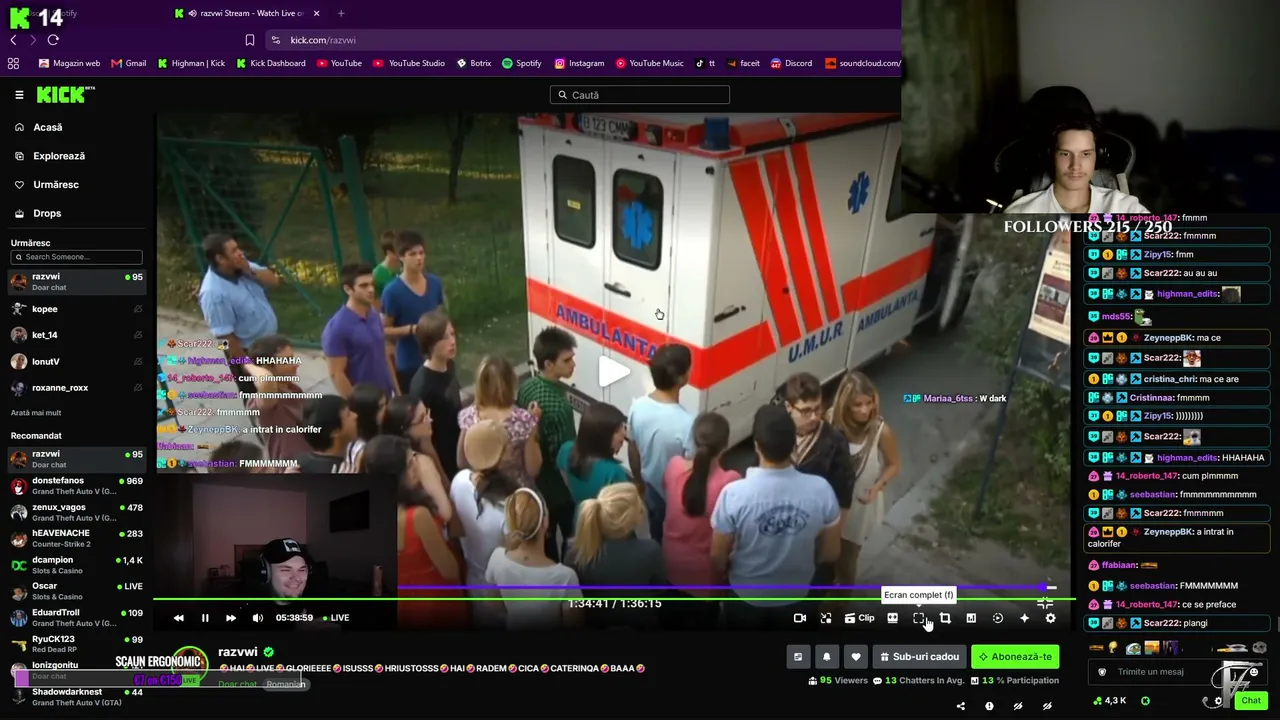The height and width of the screenshot is (720, 1280).
Task: Open the browser apps grid icon
Action: (x=13, y=63)
